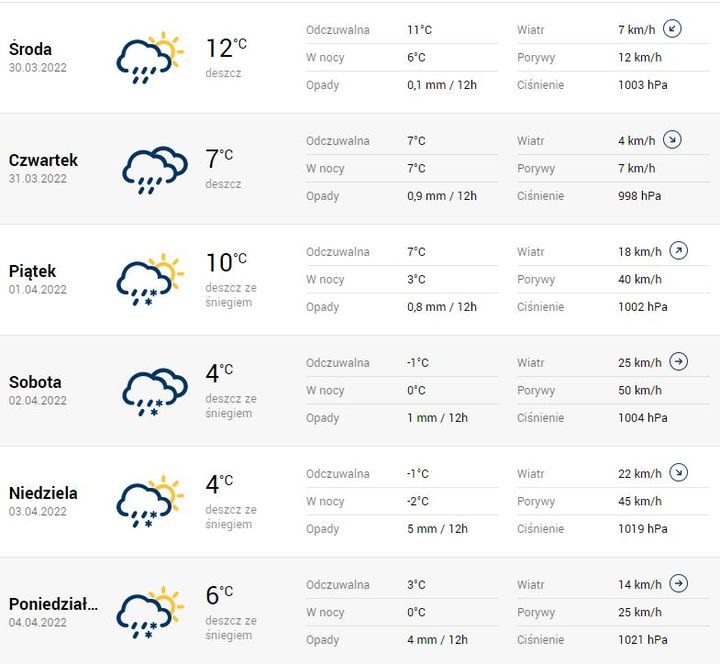The height and width of the screenshot is (664, 720).
Task: Click Sobota's cloudy sleet weather icon
Action: click(155, 392)
